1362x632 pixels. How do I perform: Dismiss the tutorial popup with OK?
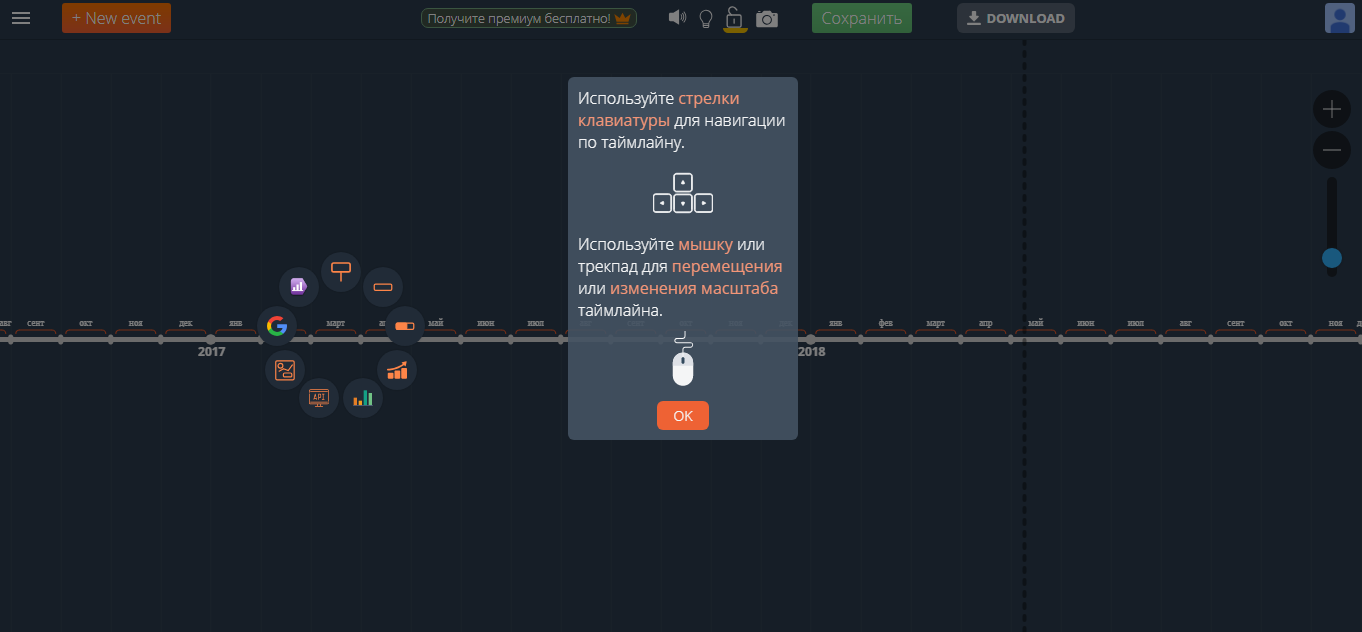pyautogui.click(x=682, y=415)
